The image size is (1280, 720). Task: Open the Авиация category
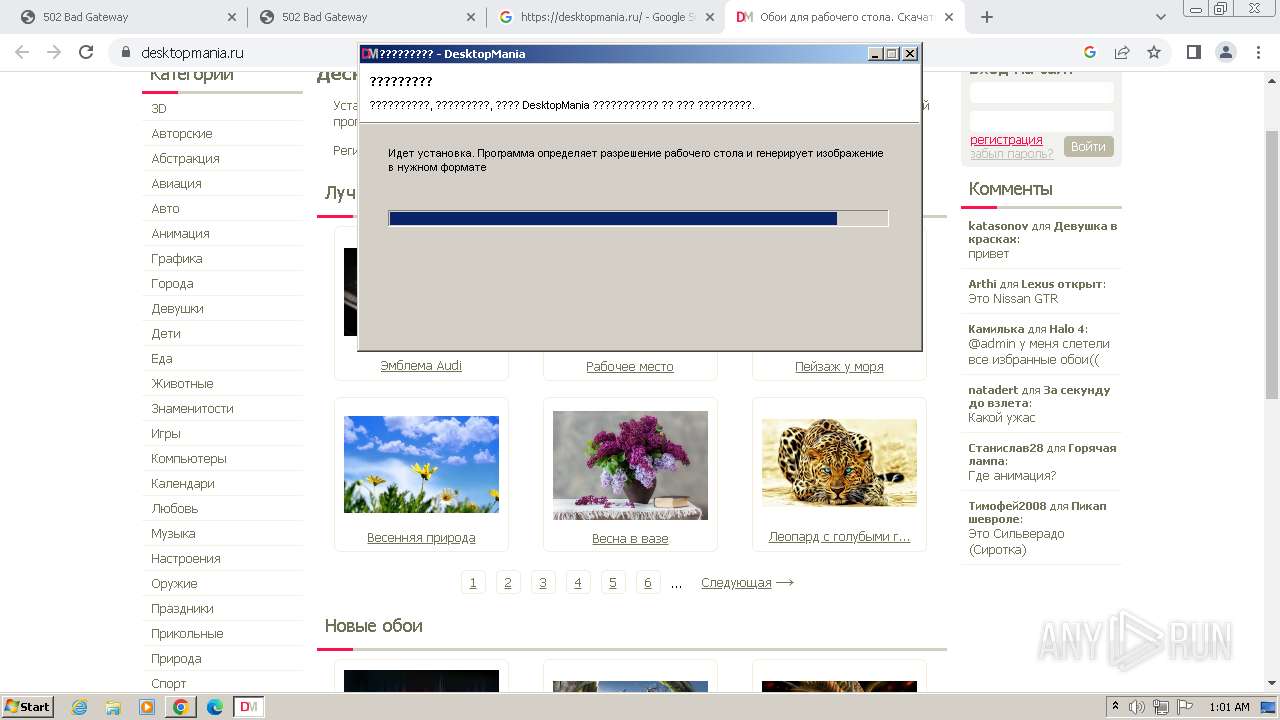tap(176, 183)
